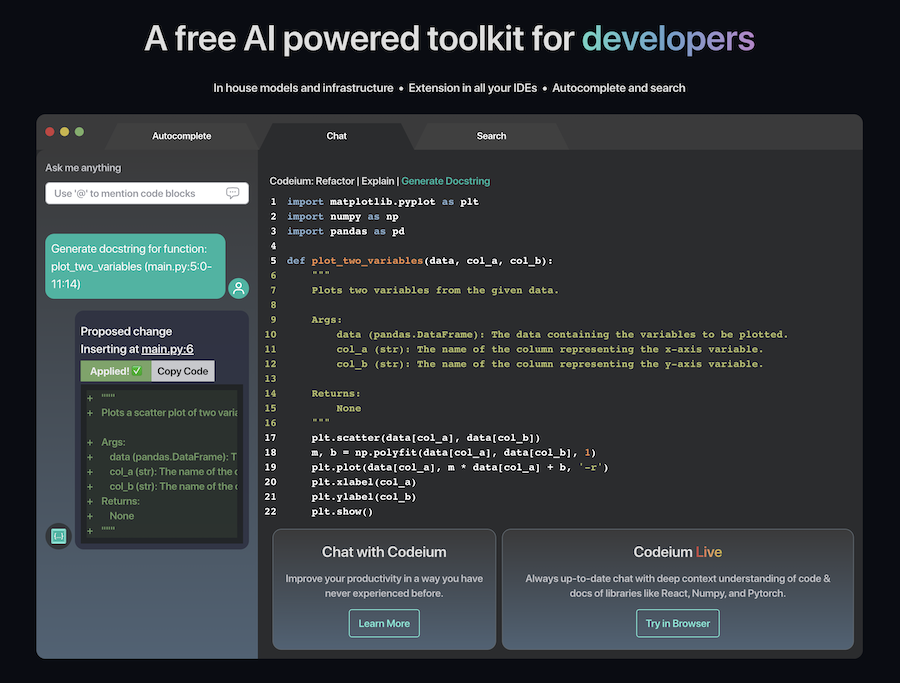Click 'Extension in all your IDEs' text
This screenshot has height=683, width=900.
473,88
